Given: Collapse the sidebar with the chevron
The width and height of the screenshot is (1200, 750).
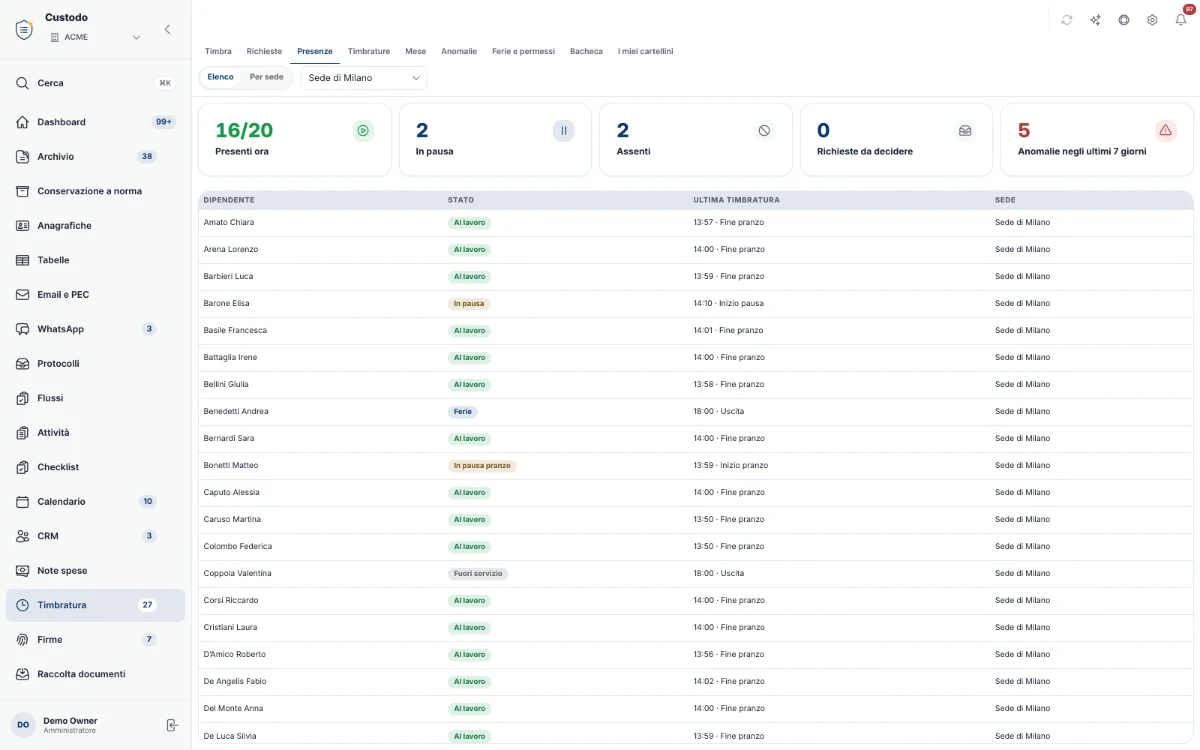Looking at the screenshot, I should pos(167,30).
